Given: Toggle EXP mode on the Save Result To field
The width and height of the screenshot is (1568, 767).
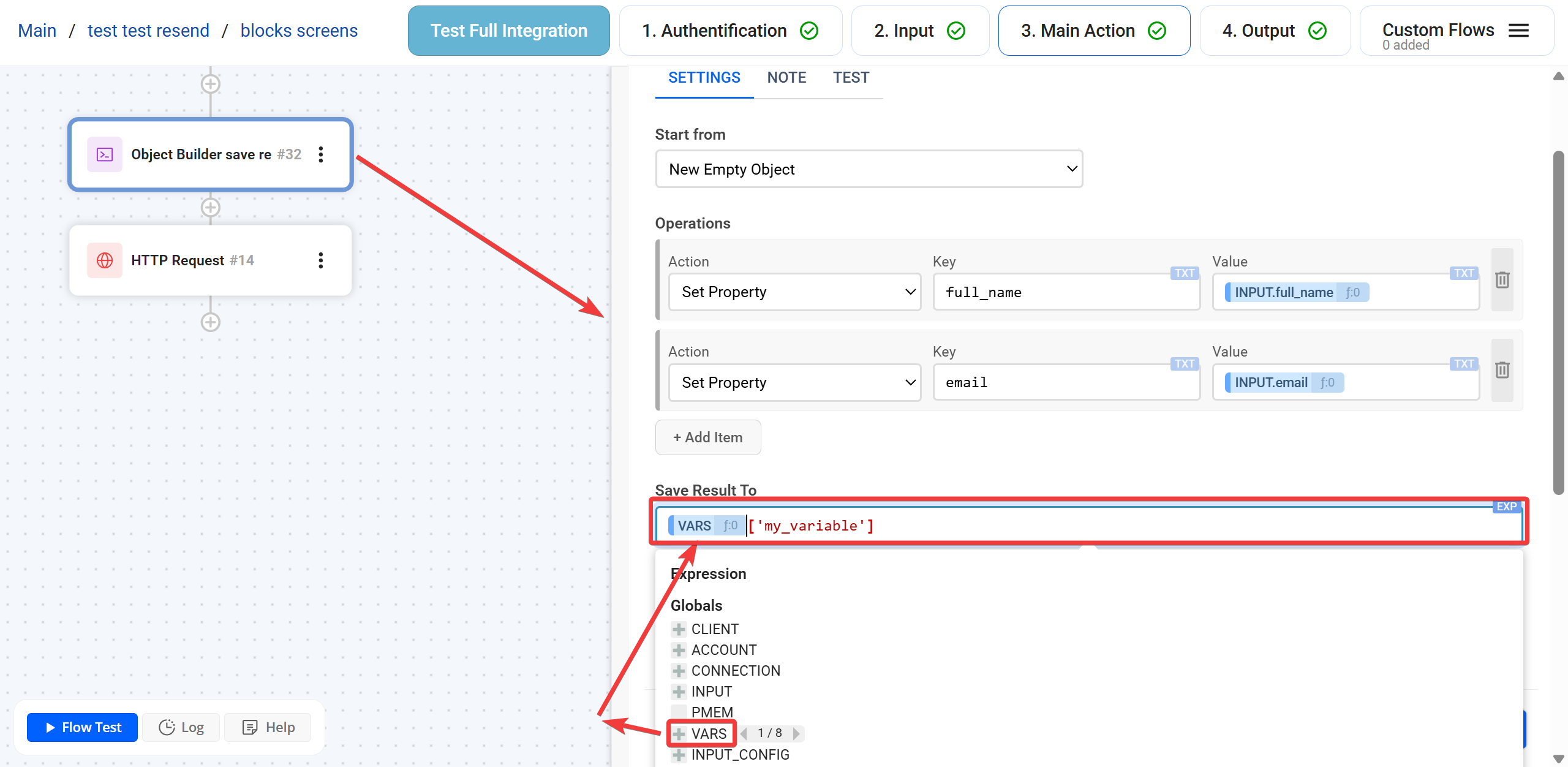Looking at the screenshot, I should pos(1506,507).
